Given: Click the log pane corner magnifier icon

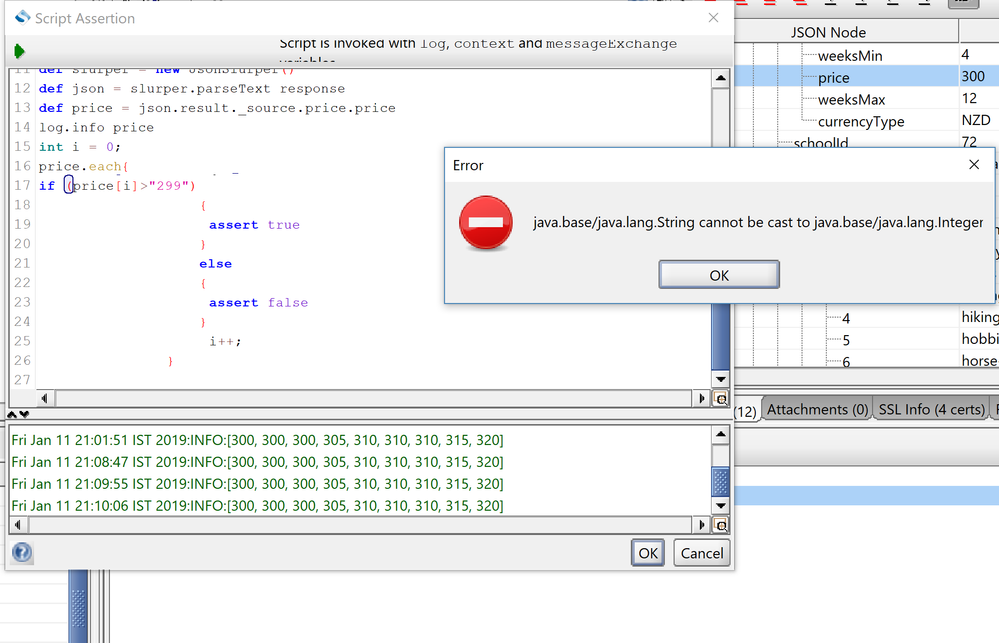Looking at the screenshot, I should click(x=719, y=525).
